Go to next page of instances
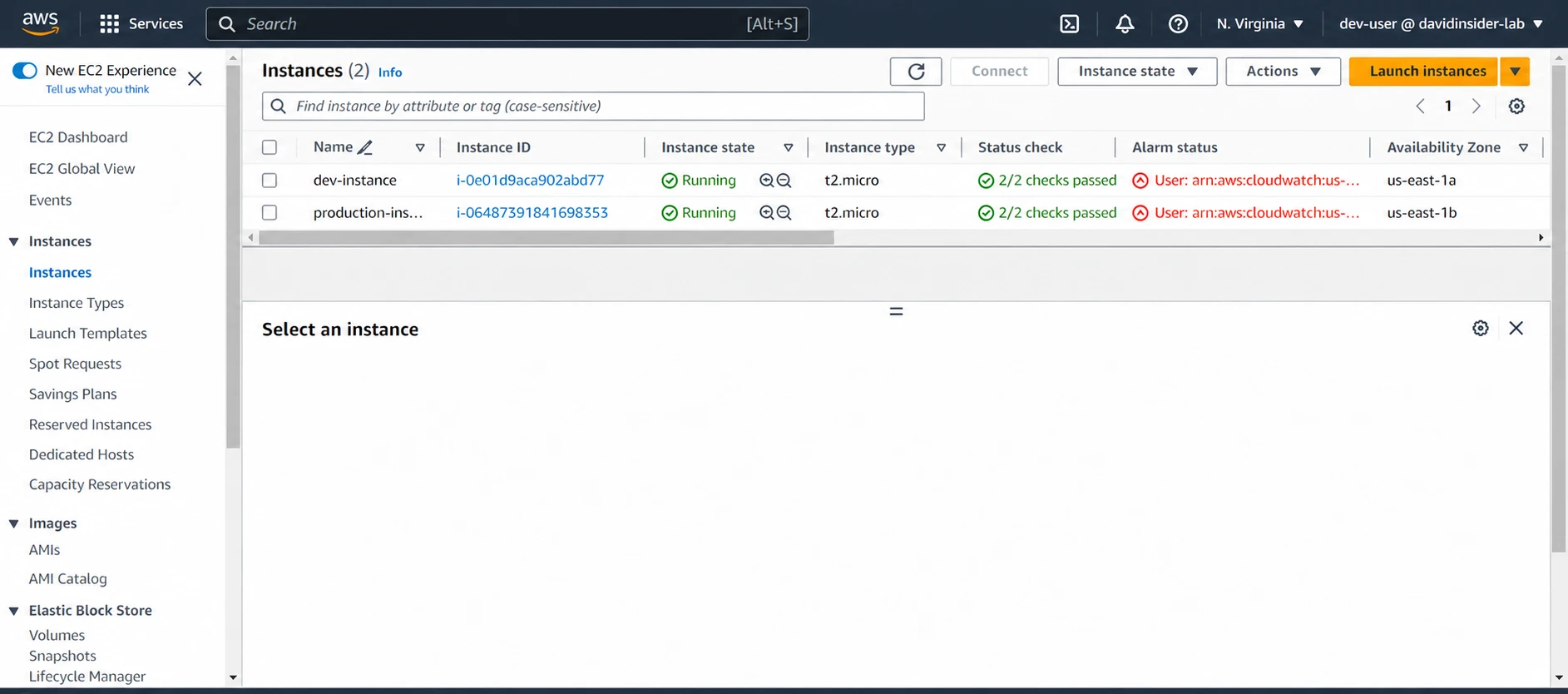The image size is (1568, 694). [x=1476, y=107]
